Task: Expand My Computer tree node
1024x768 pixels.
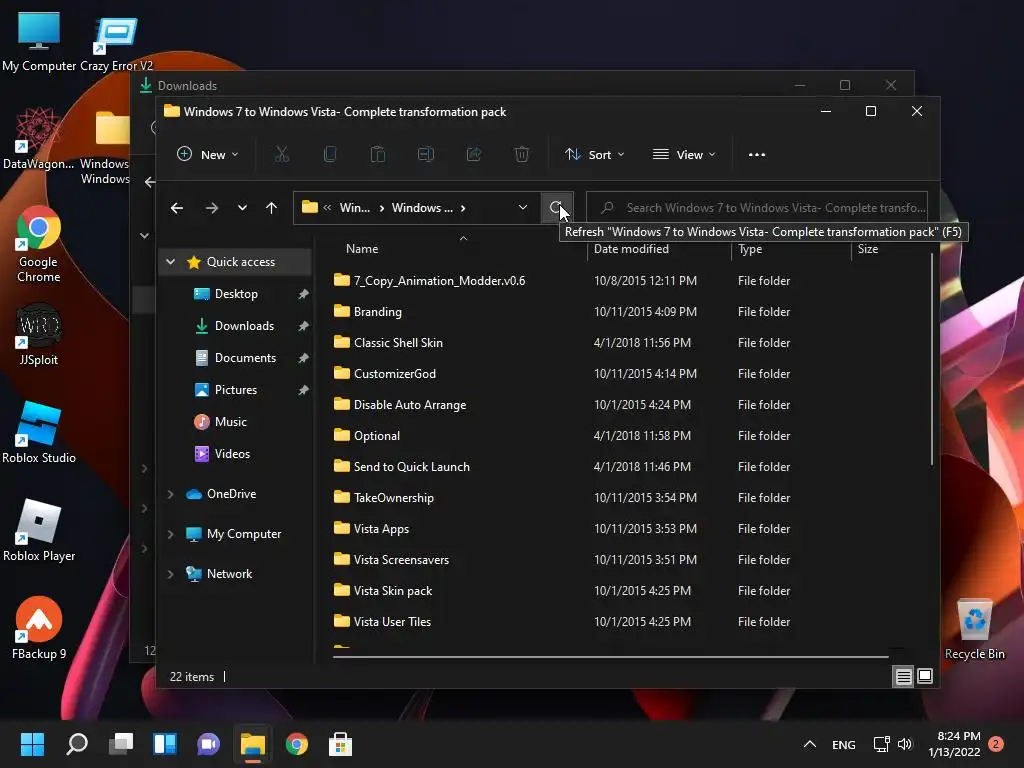Action: click(170, 534)
